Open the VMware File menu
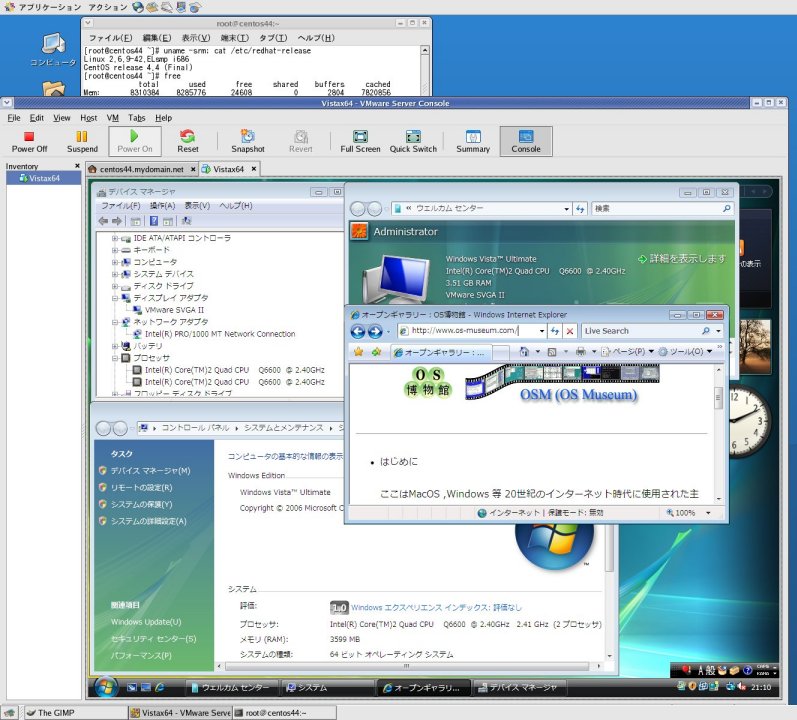 (x=14, y=118)
